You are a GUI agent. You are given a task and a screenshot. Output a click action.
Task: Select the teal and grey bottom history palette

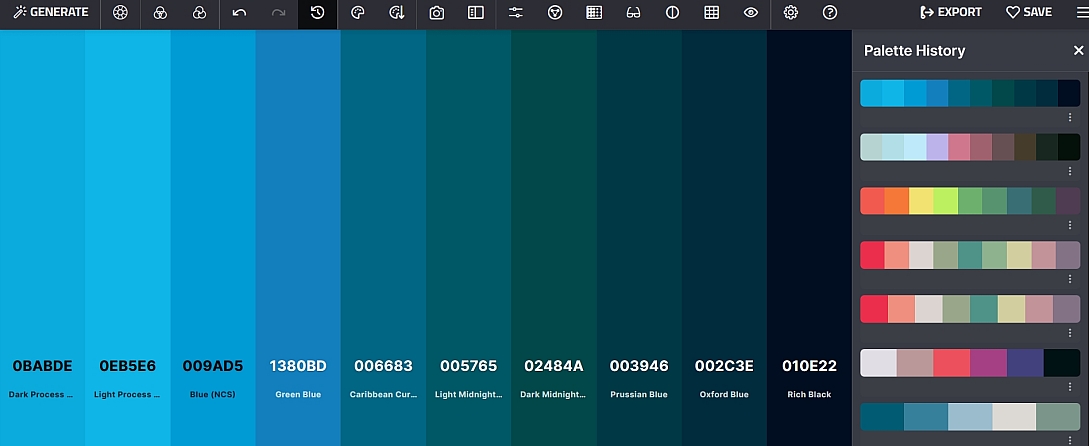click(x=970, y=417)
